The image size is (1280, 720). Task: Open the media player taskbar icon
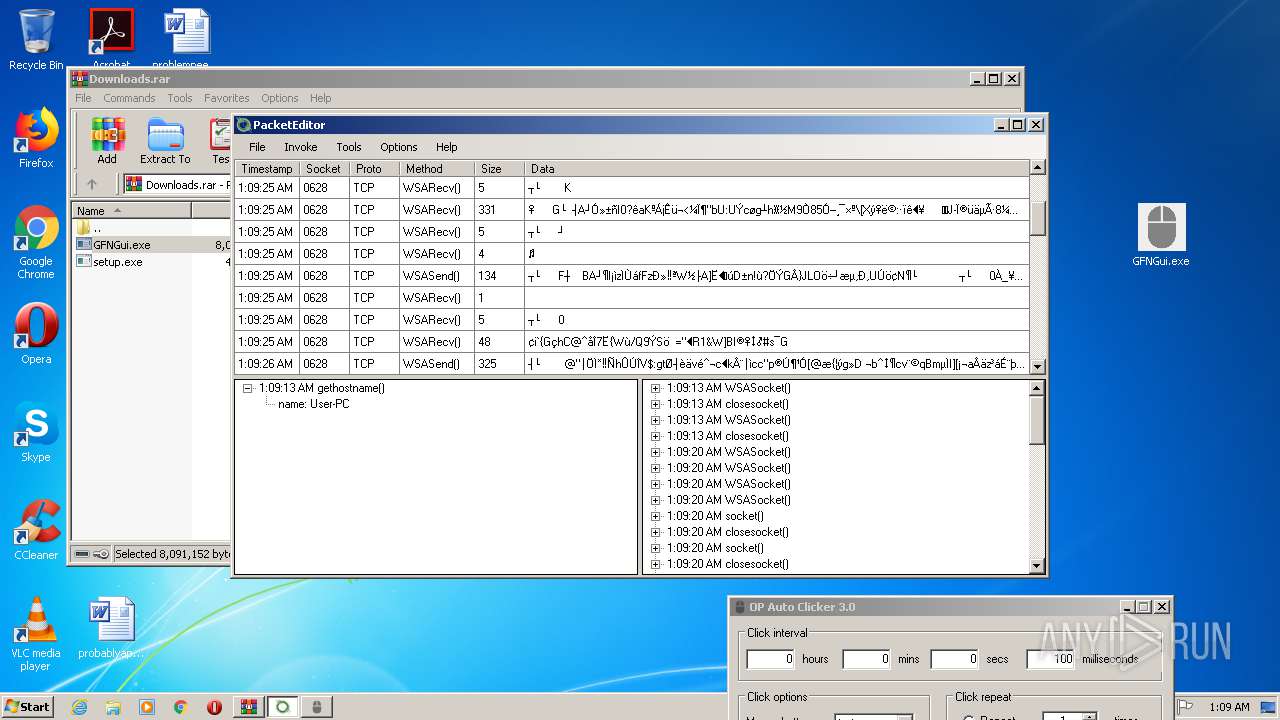tap(147, 707)
